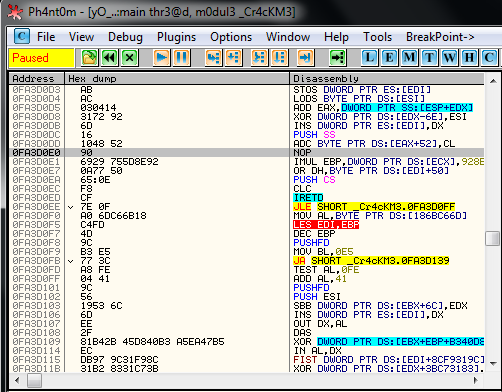This screenshot has width=502, height=392.
Task: Click the C system menu icon beside File
Action: [x=22, y=36]
